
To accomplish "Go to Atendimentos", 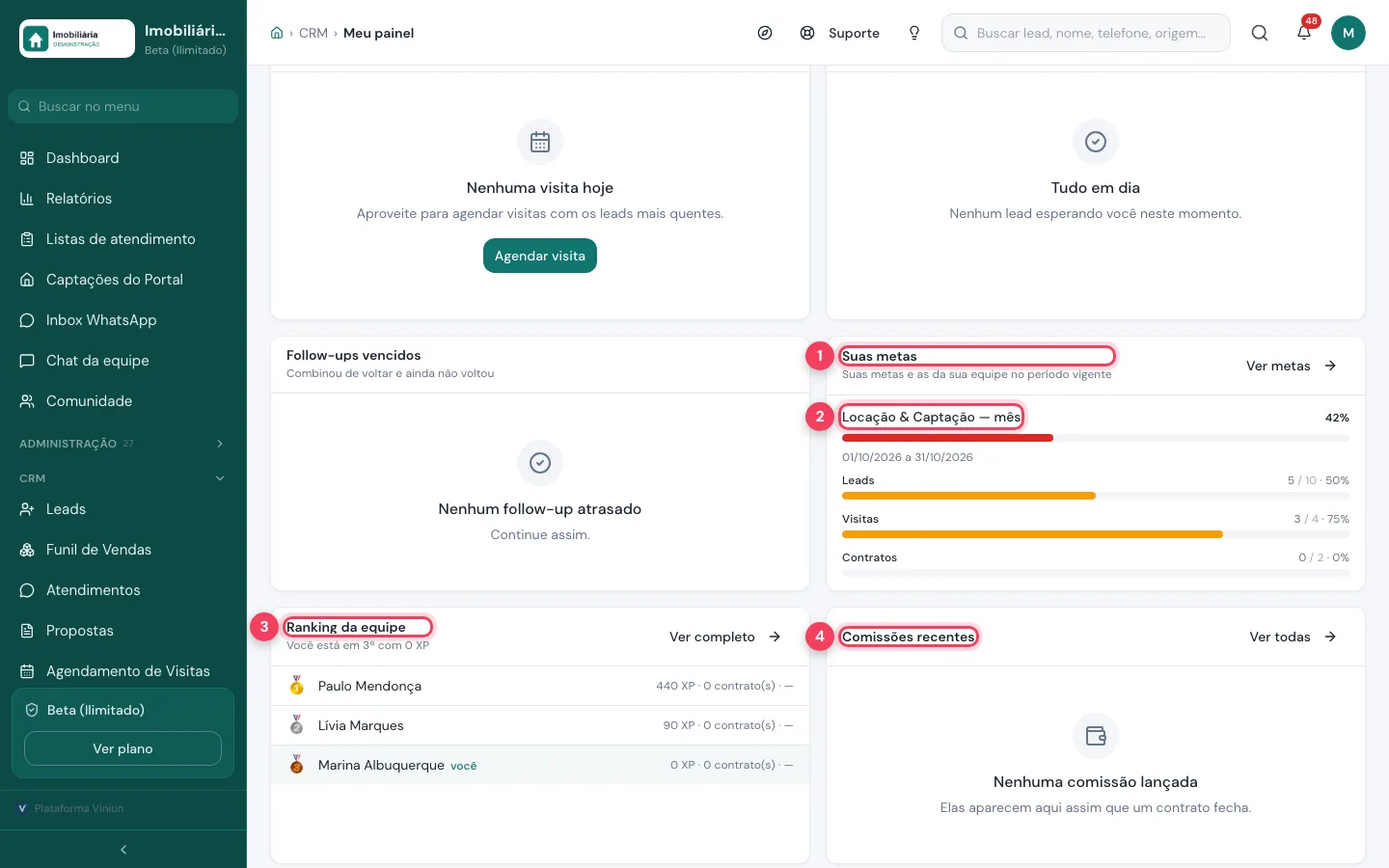I will click(123, 590).
